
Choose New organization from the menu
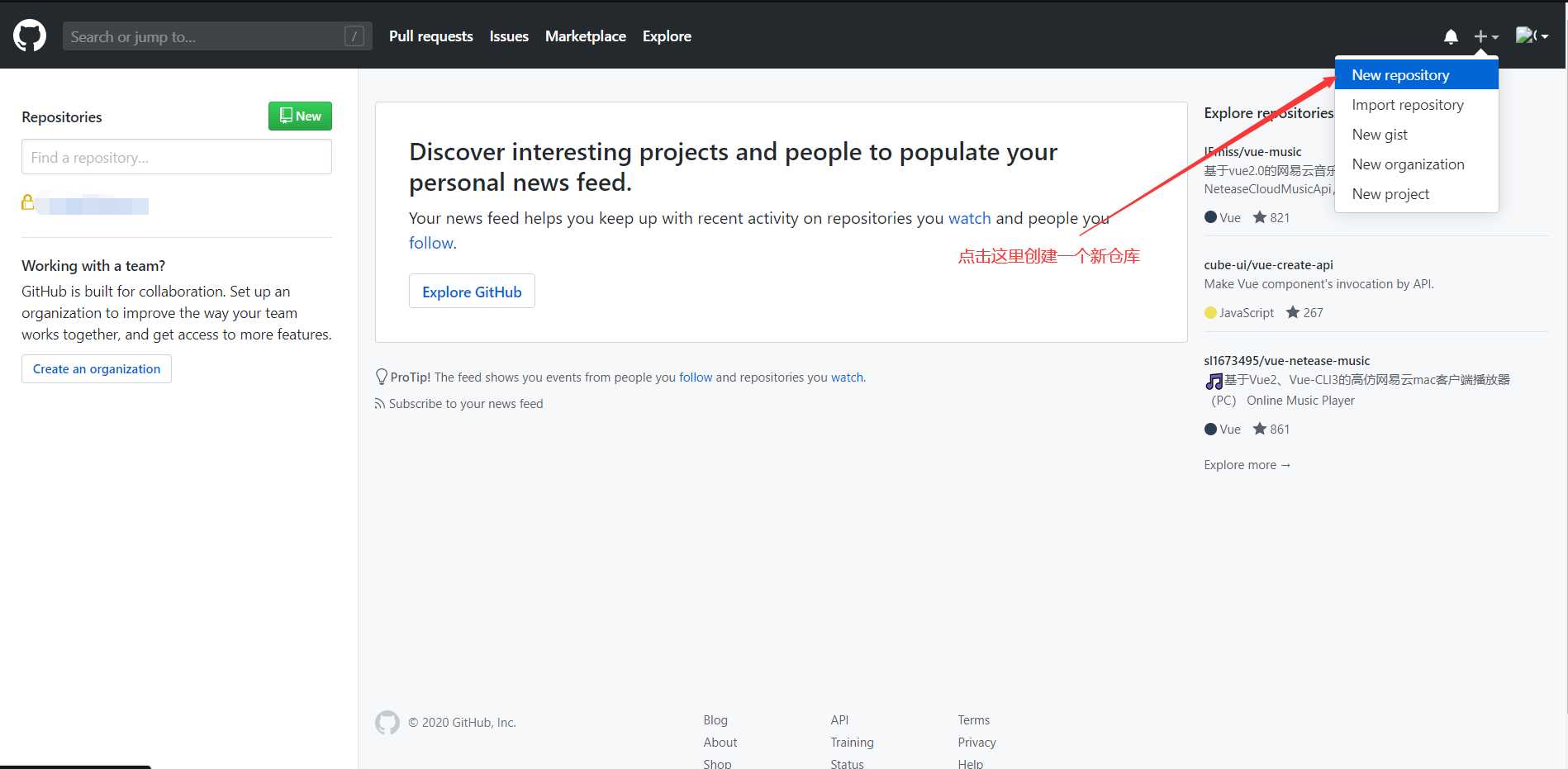click(x=1416, y=164)
